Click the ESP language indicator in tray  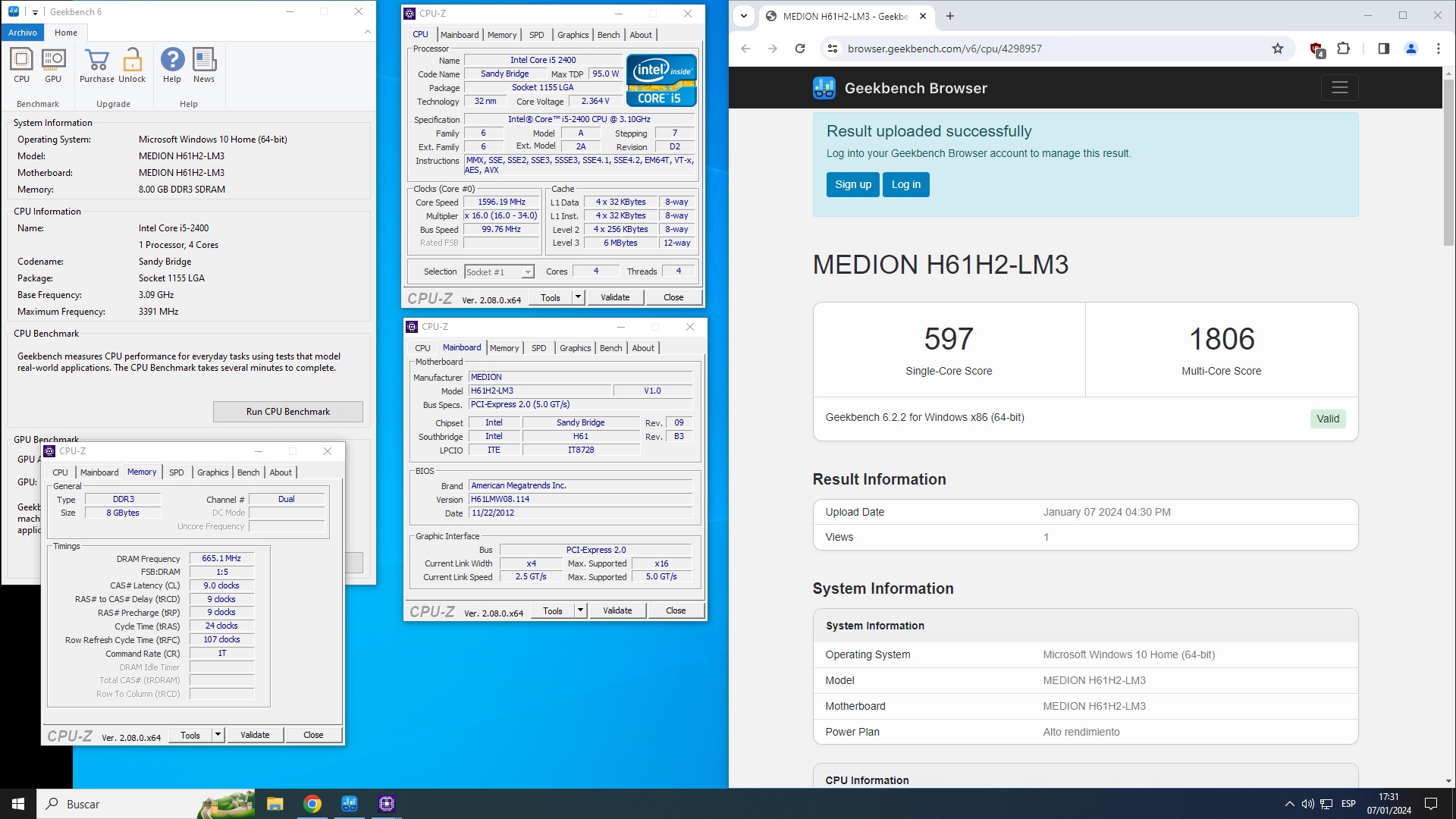pos(1348,804)
